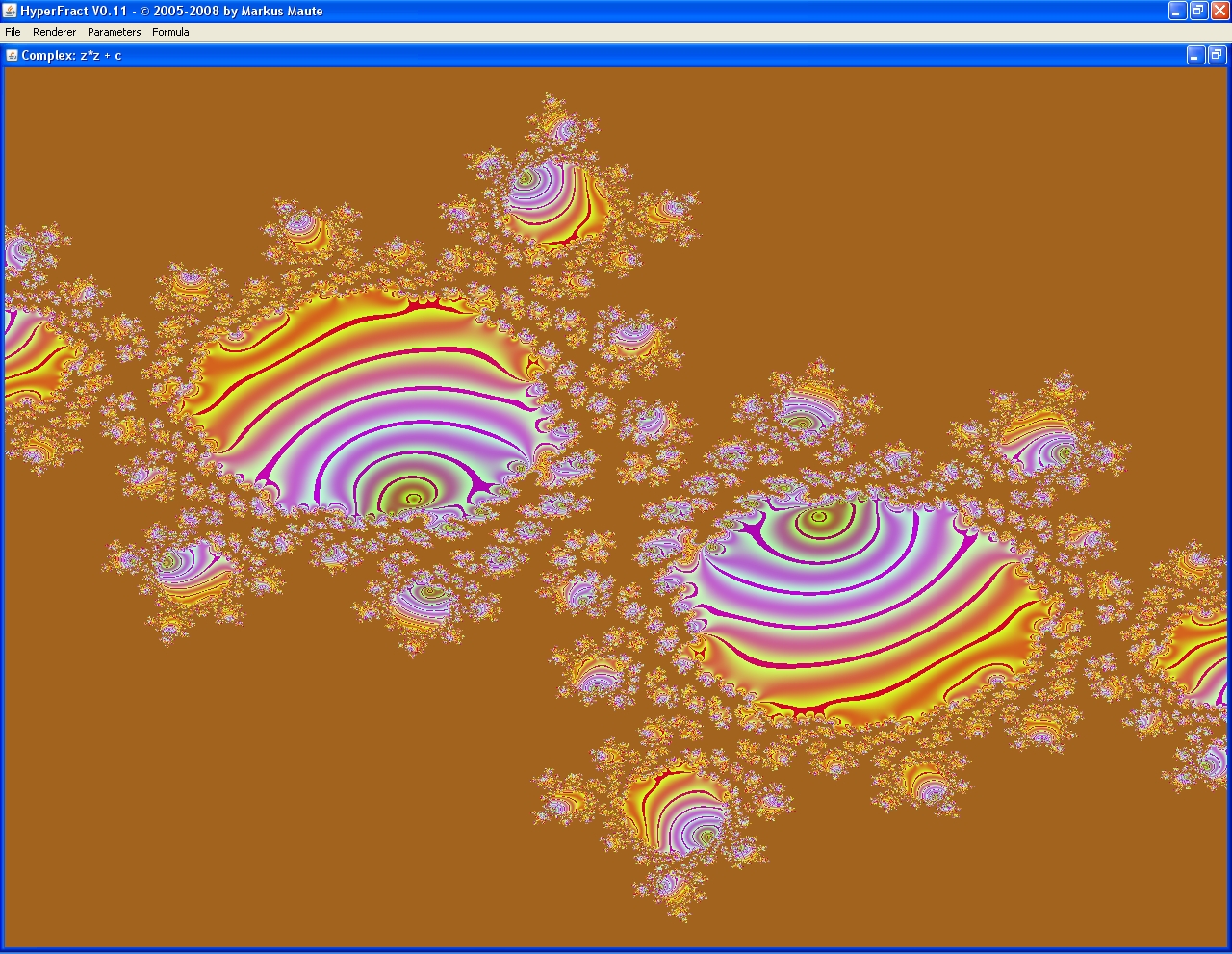Open the Parameters menu
1232x954 pixels.
(x=114, y=32)
